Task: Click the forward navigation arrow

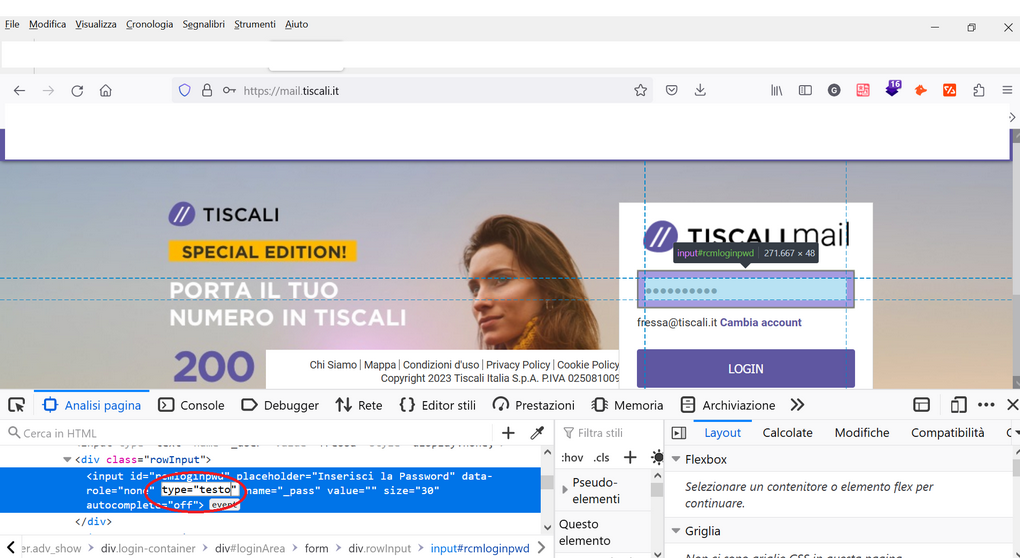Action: pyautogui.click(x=48, y=90)
